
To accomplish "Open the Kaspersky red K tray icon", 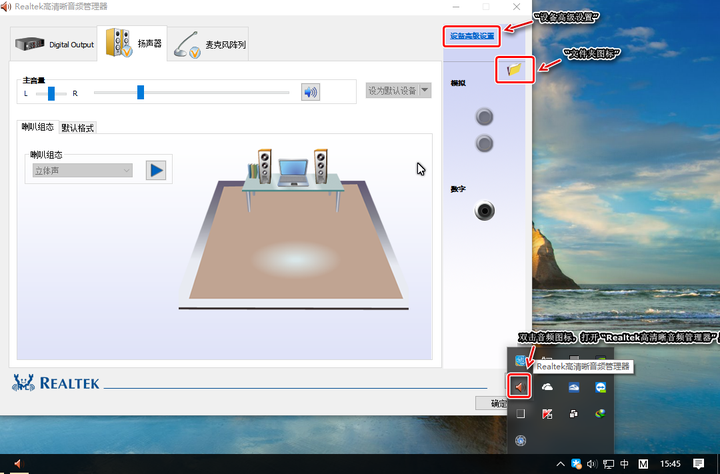I will pos(547,414).
